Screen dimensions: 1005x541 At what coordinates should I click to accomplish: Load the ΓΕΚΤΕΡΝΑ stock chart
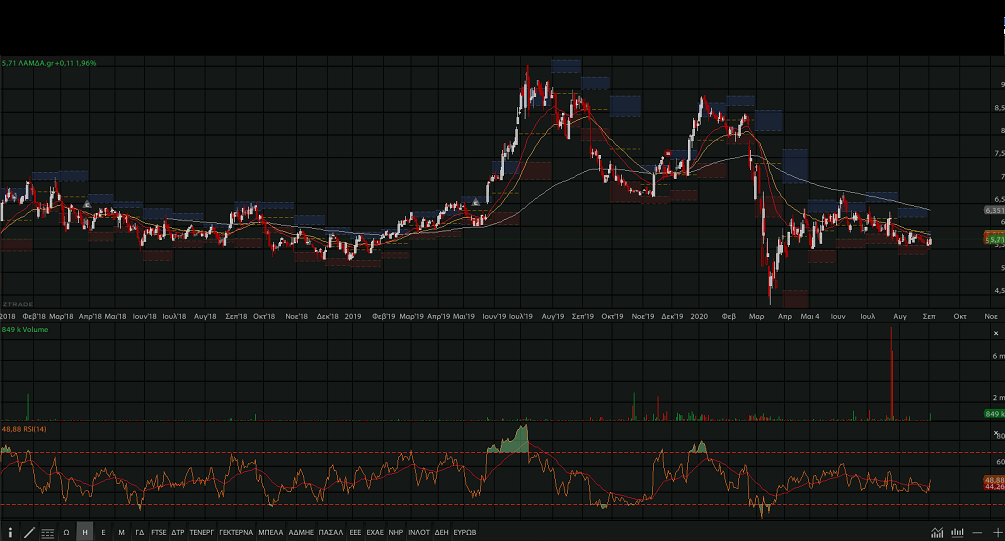click(236, 532)
